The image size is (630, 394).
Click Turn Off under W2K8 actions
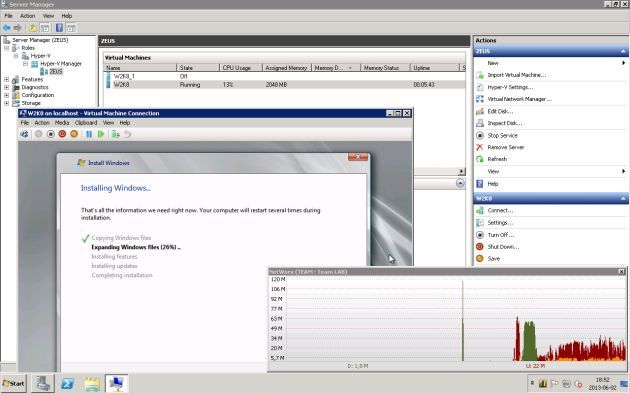pyautogui.click(x=500, y=235)
